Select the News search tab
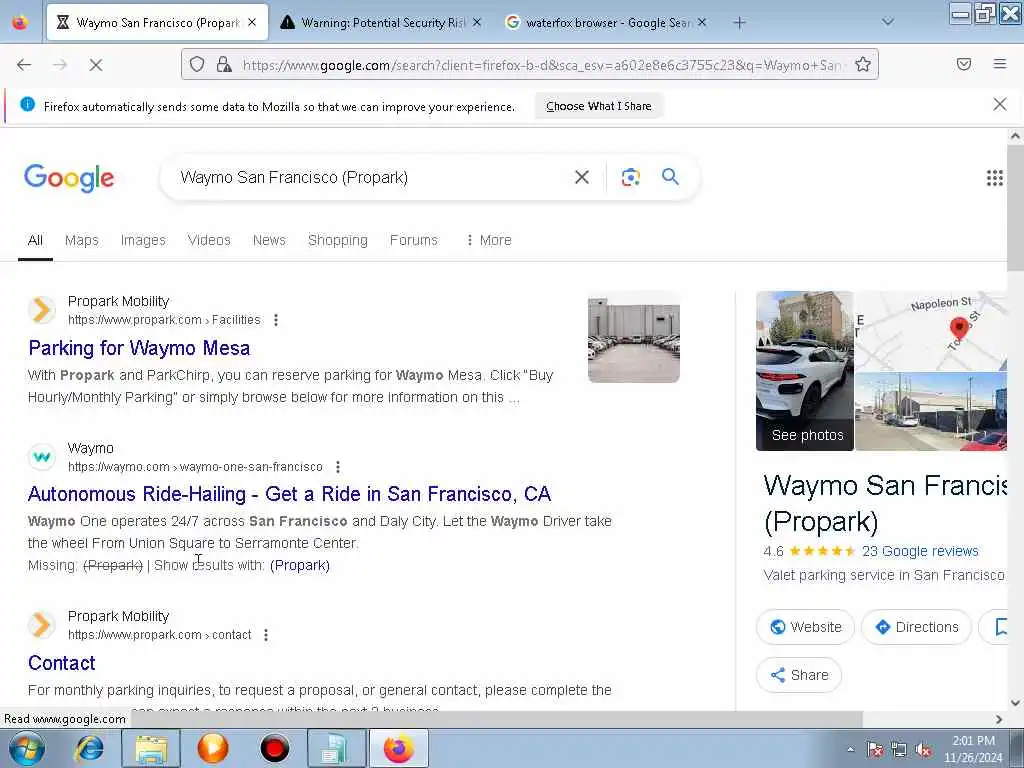The image size is (1024, 768). tap(269, 240)
